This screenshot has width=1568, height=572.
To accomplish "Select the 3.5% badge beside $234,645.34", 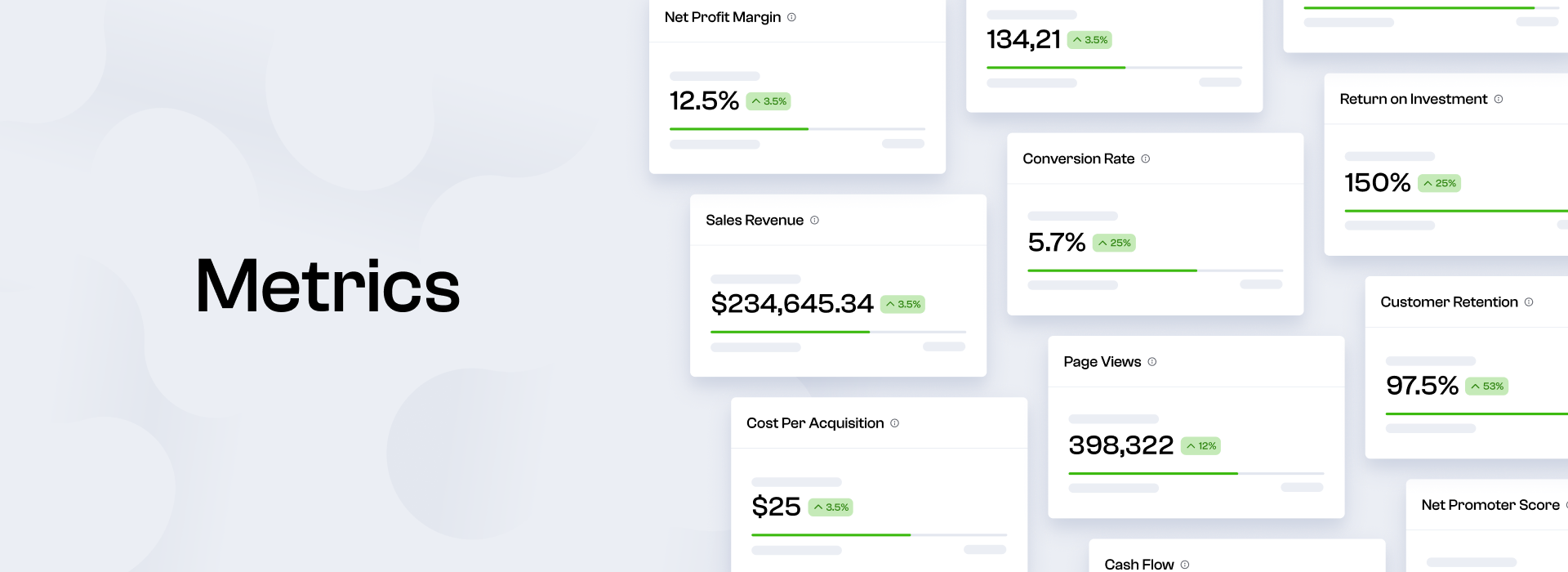I will click(x=902, y=304).
